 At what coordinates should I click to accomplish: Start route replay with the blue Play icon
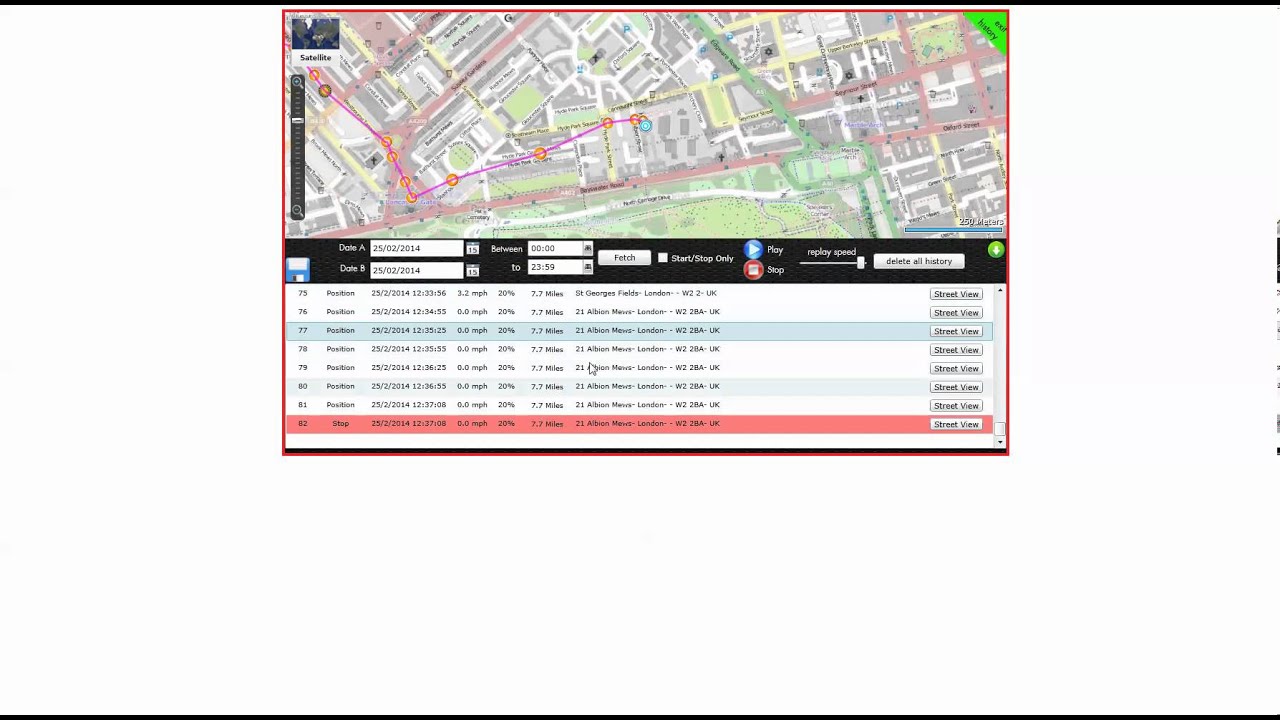pyautogui.click(x=753, y=249)
